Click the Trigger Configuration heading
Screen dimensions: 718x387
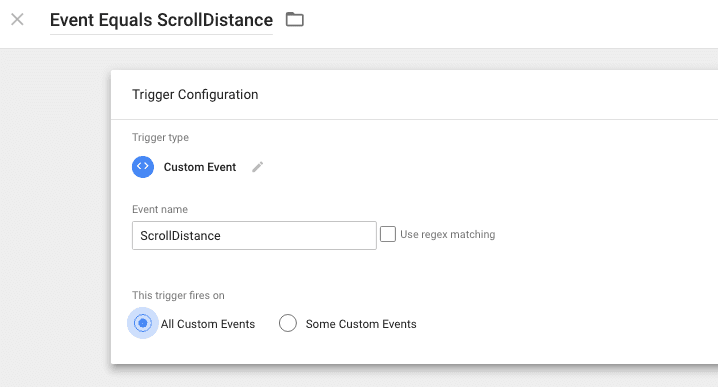tap(195, 94)
